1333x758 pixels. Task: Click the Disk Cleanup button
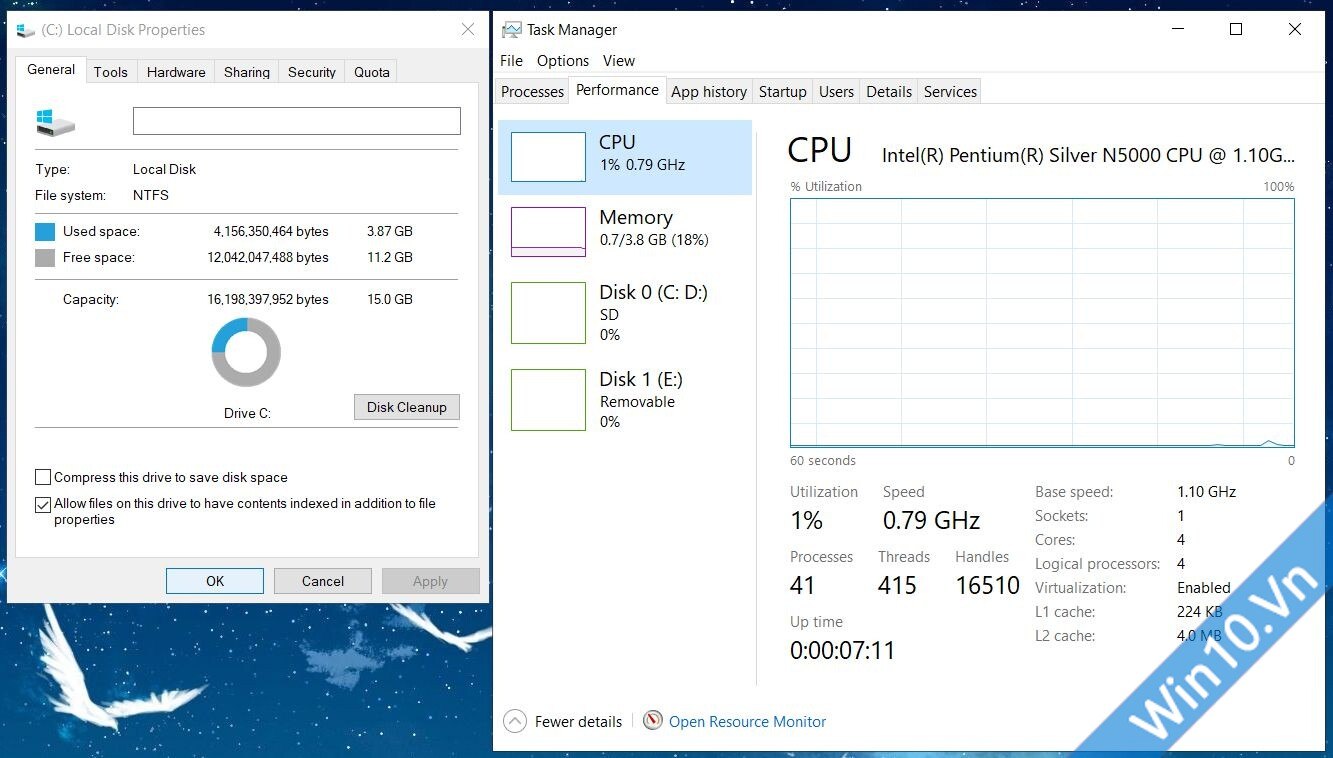pyautogui.click(x=406, y=407)
